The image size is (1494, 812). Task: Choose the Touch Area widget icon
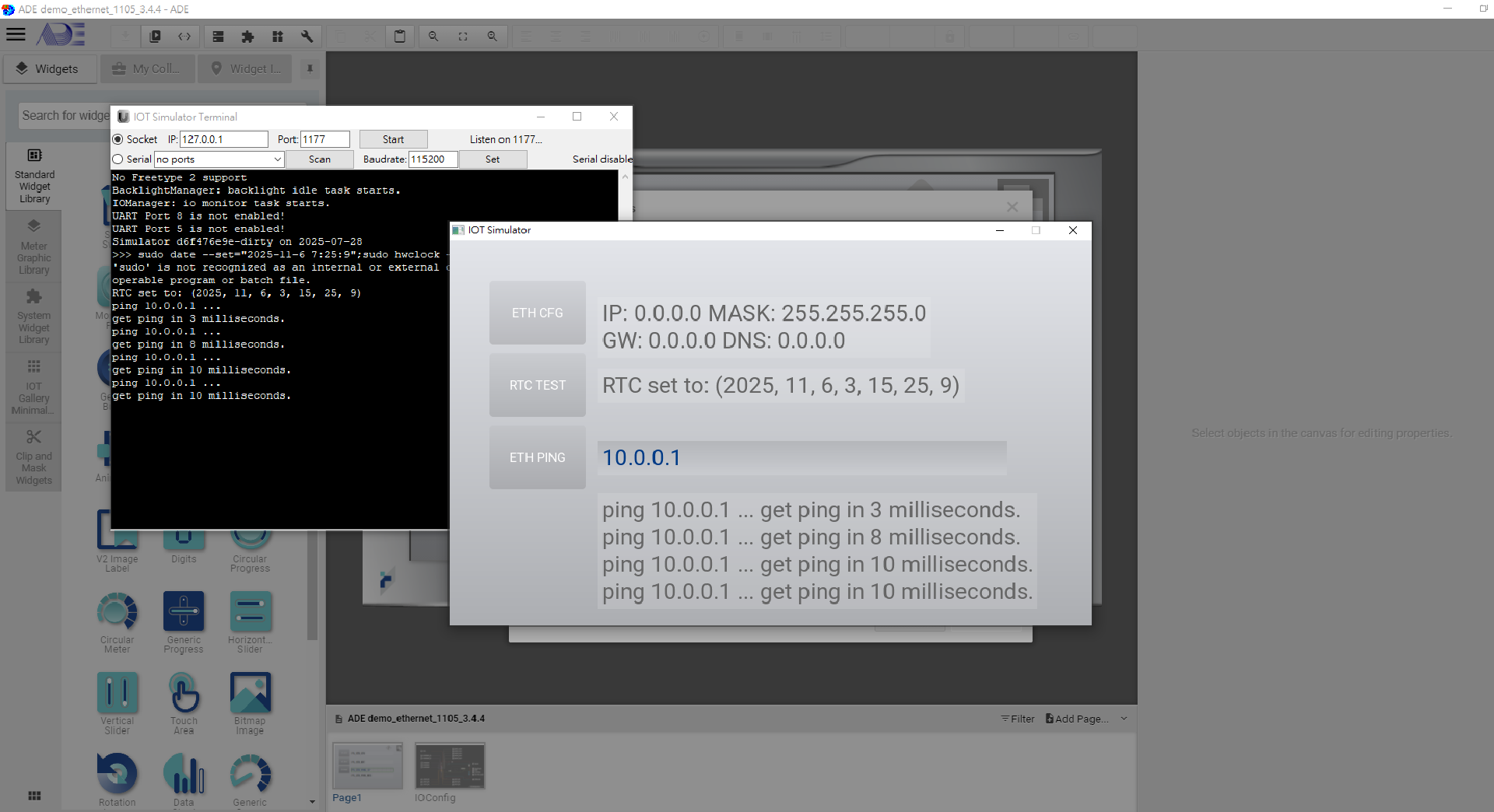point(184,692)
